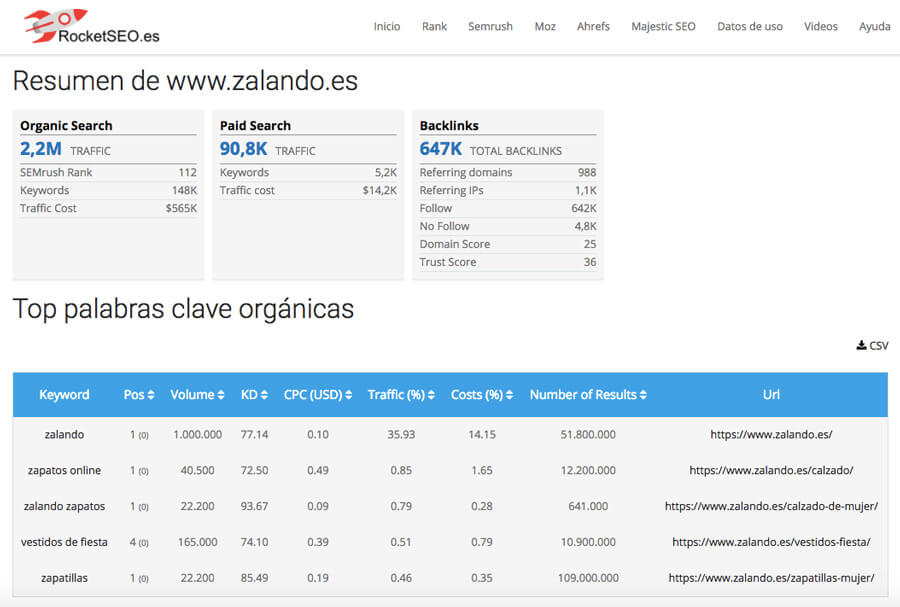Go to the Ahrefs section
Screen dimensions: 900x607
(x=593, y=26)
